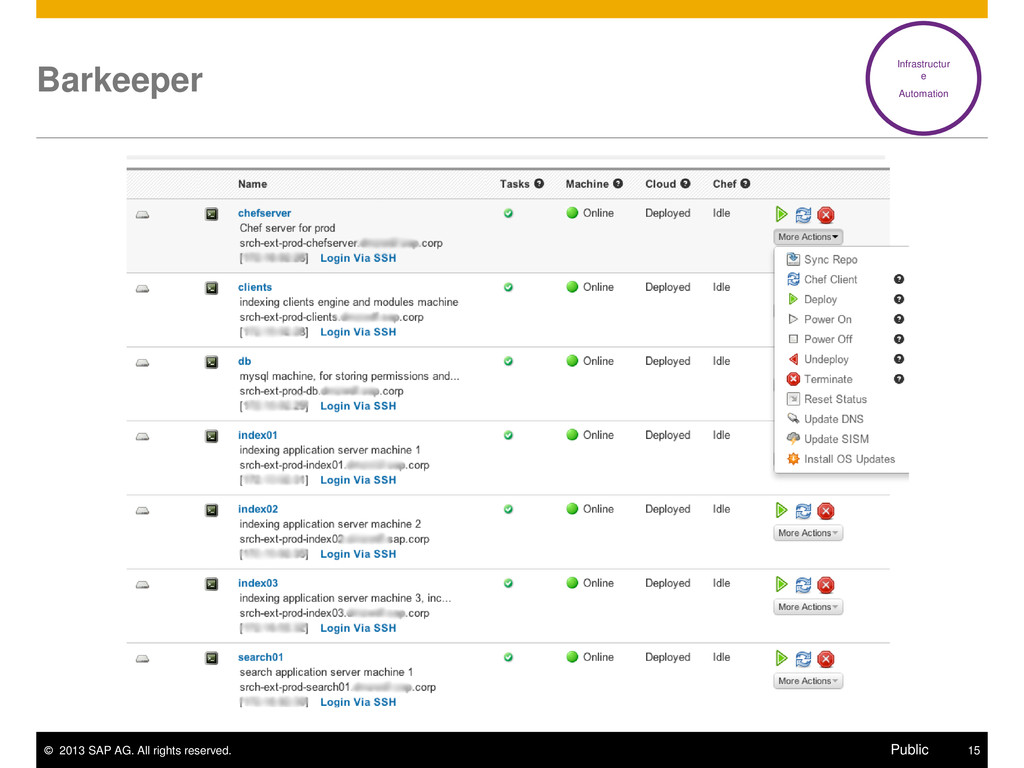The width and height of the screenshot is (1024, 768).
Task: Collapse the More Actions dropdown for chefserver
Action: tap(808, 236)
